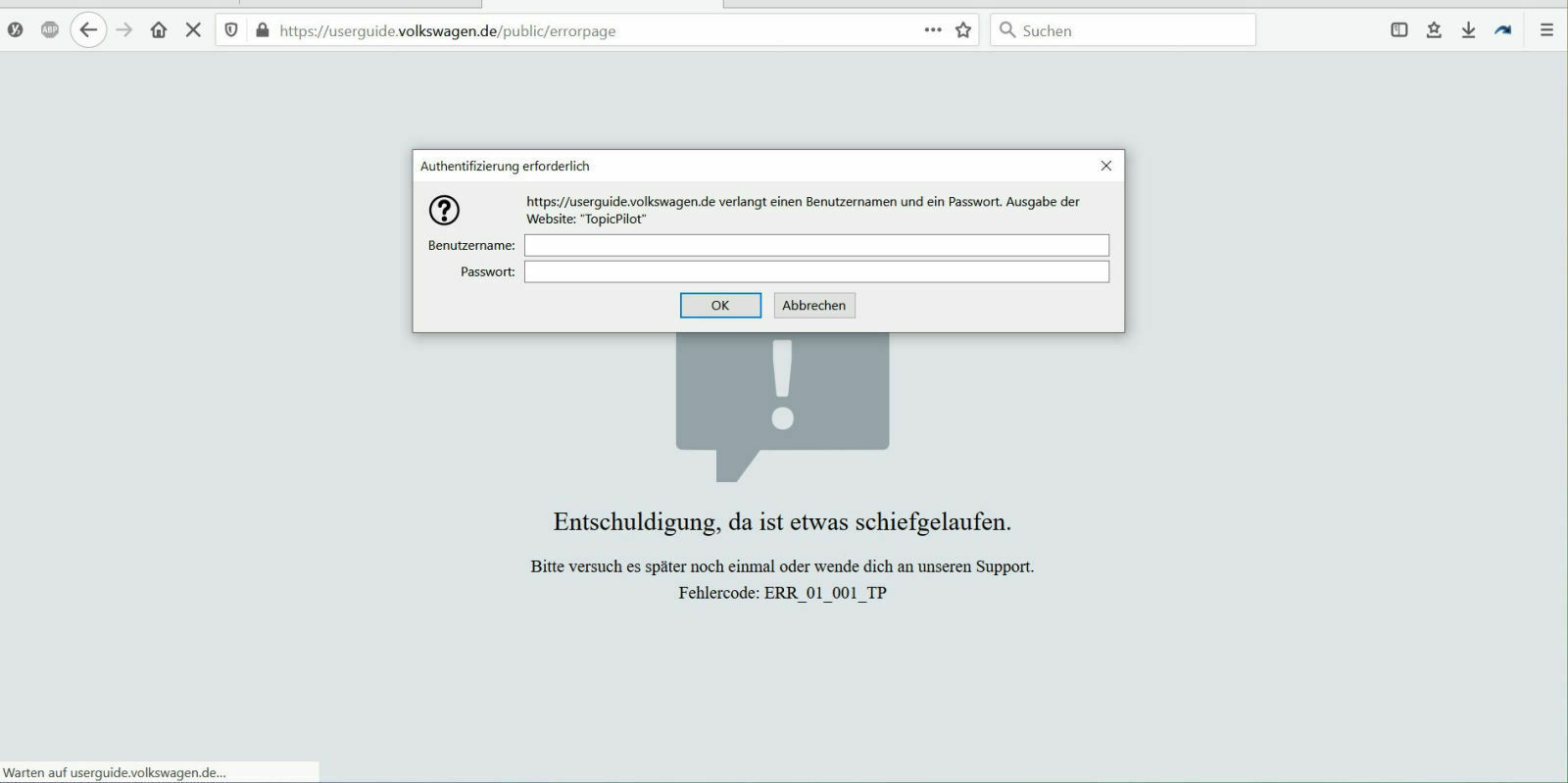
Task: Click the Passwort input field
Action: (x=816, y=271)
